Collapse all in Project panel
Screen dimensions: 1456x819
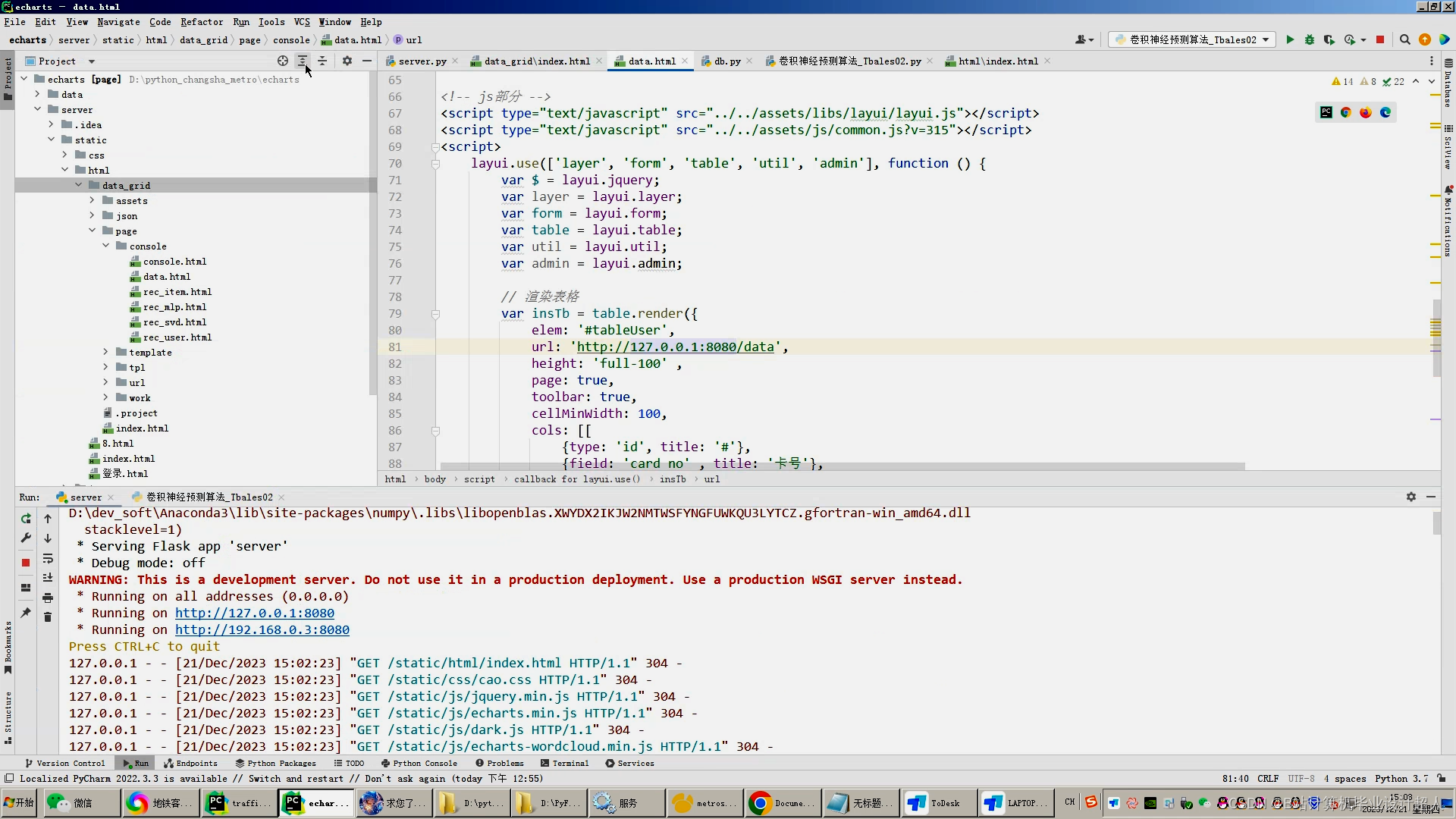[322, 61]
